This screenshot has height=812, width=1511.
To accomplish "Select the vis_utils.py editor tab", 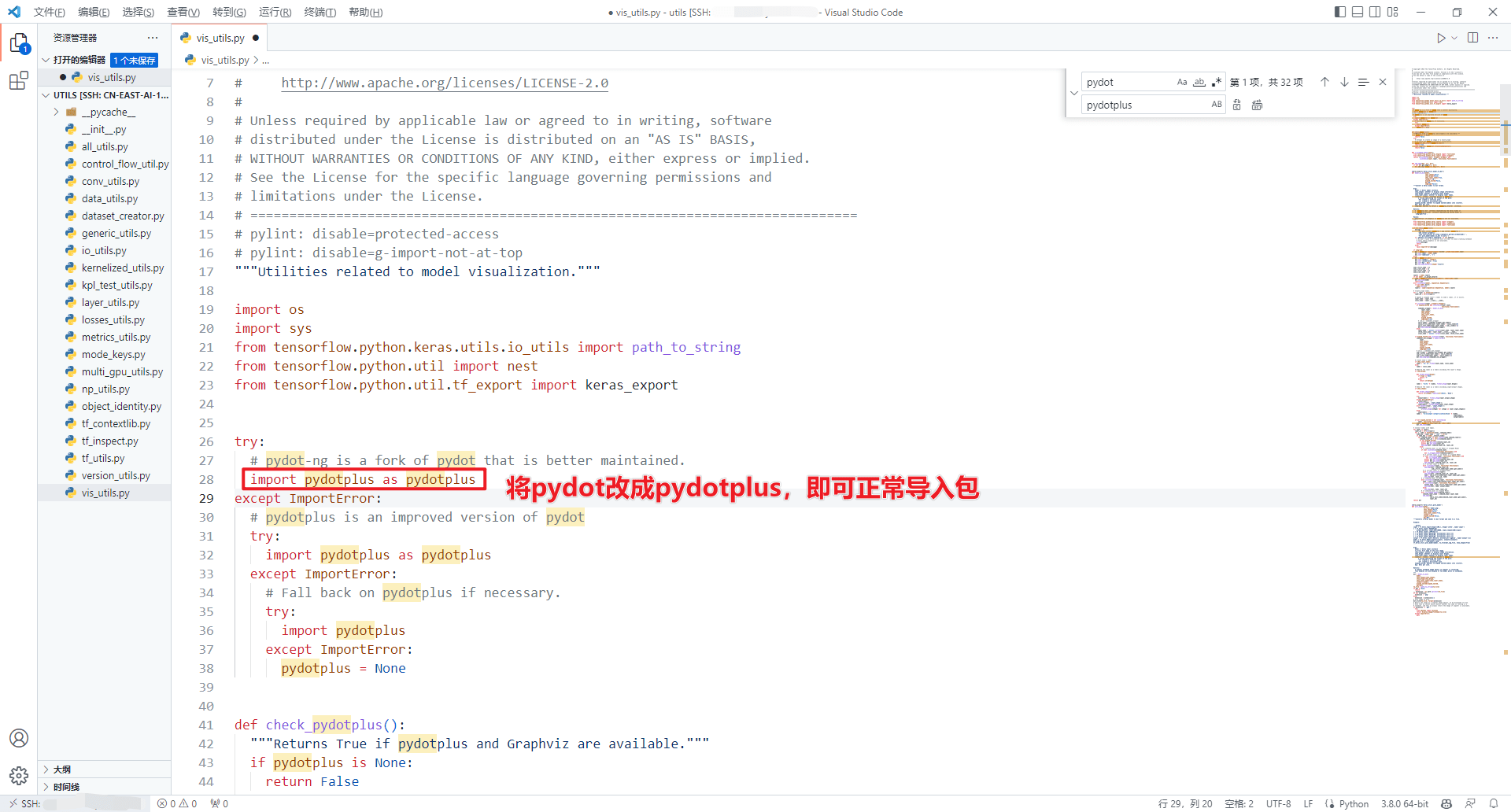I will (220, 38).
